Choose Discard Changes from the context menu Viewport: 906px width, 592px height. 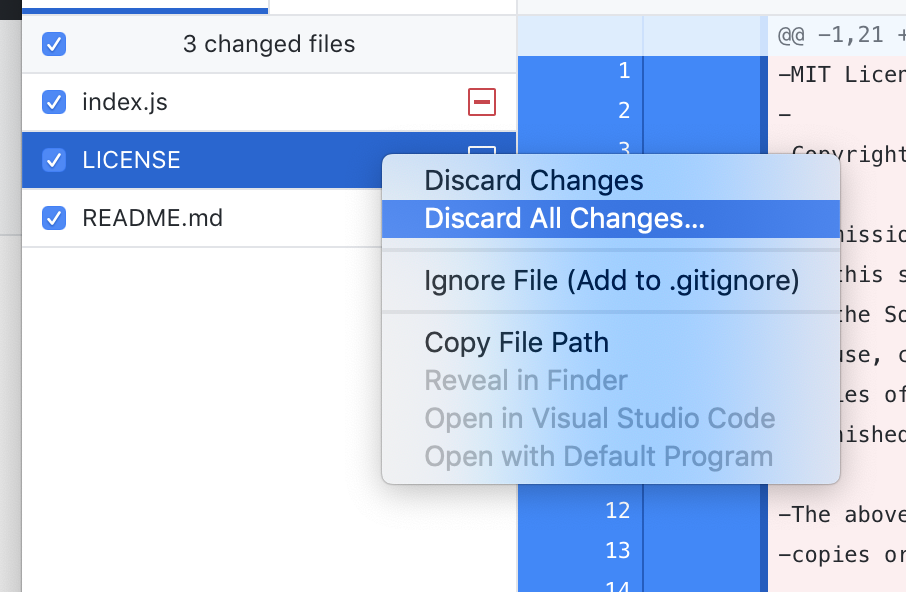tap(533, 180)
